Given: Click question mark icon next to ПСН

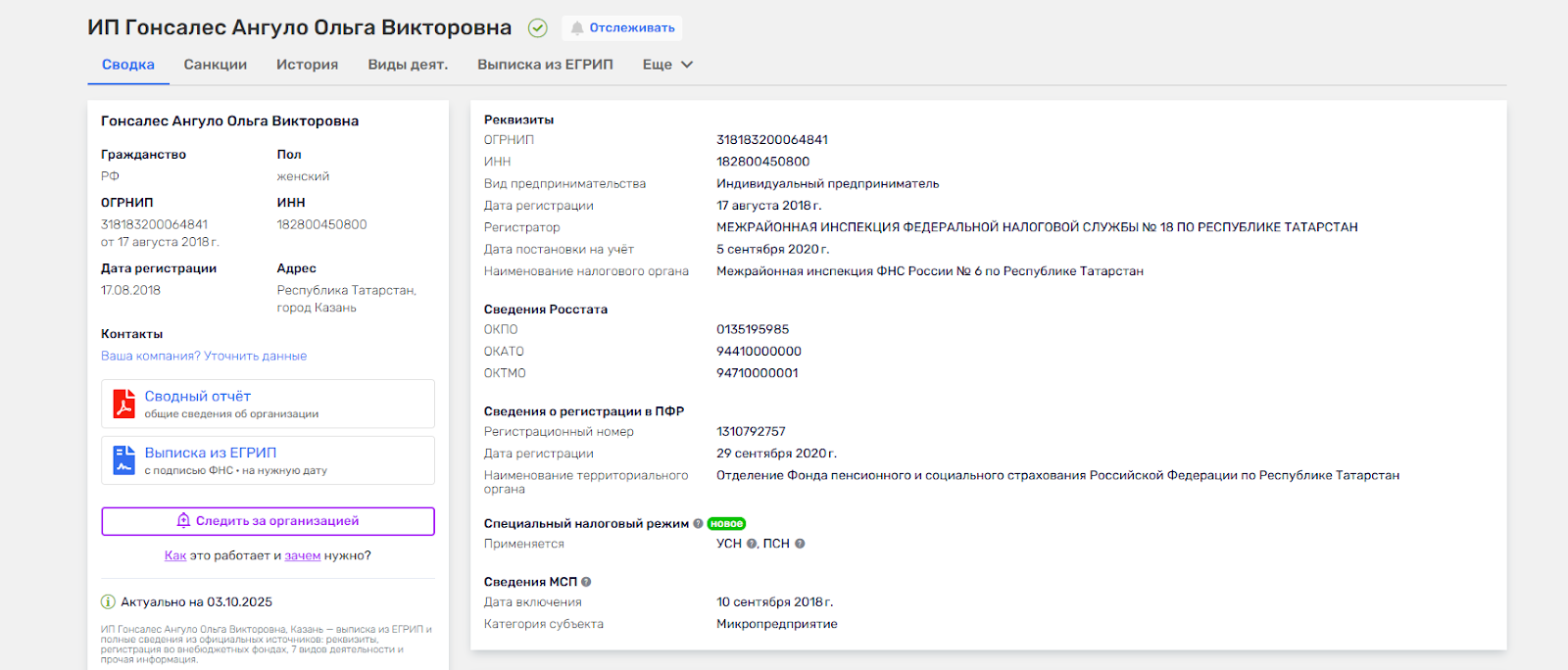Looking at the screenshot, I should (x=800, y=544).
